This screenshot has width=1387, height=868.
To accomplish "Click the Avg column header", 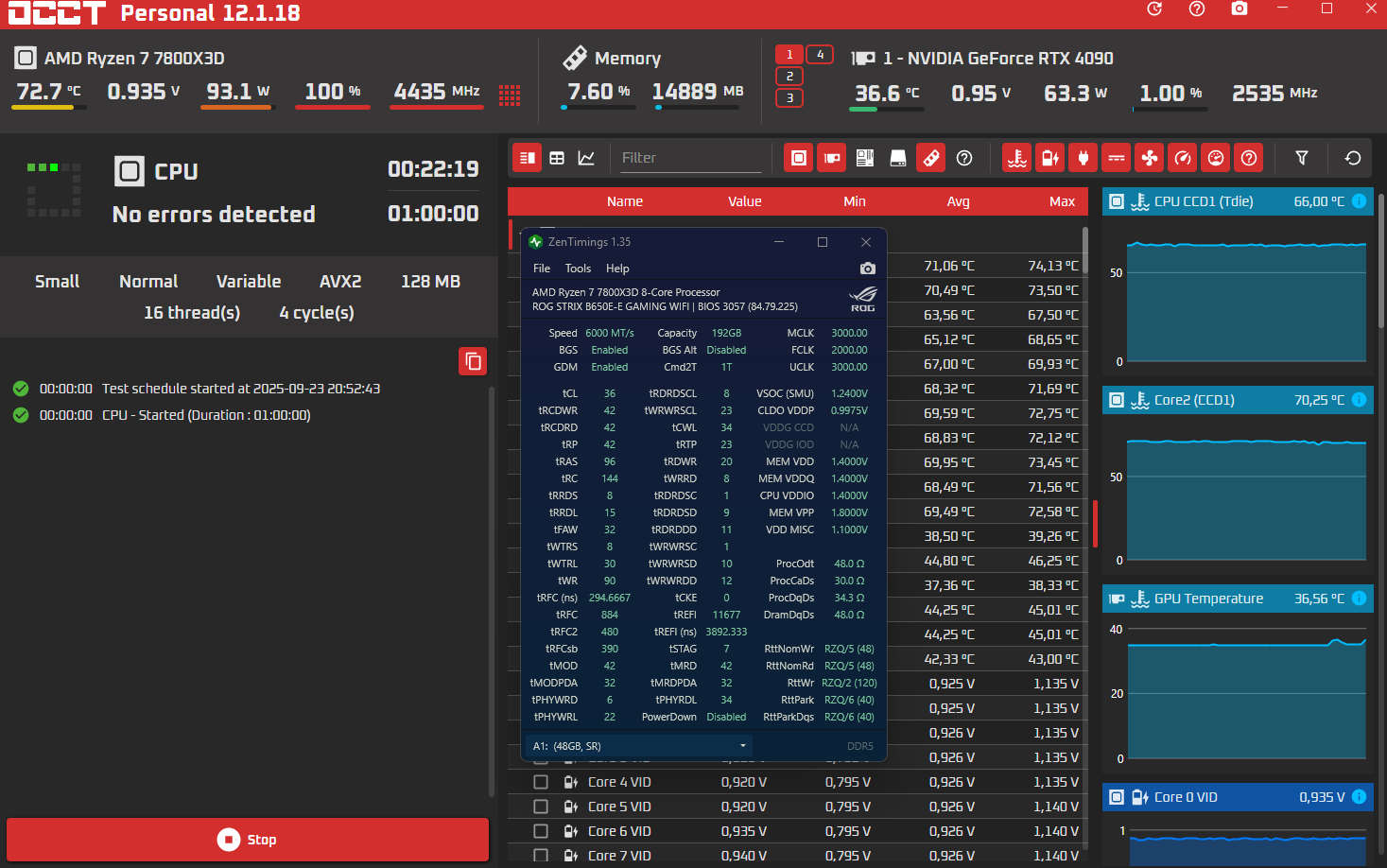I will pyautogui.click(x=958, y=201).
